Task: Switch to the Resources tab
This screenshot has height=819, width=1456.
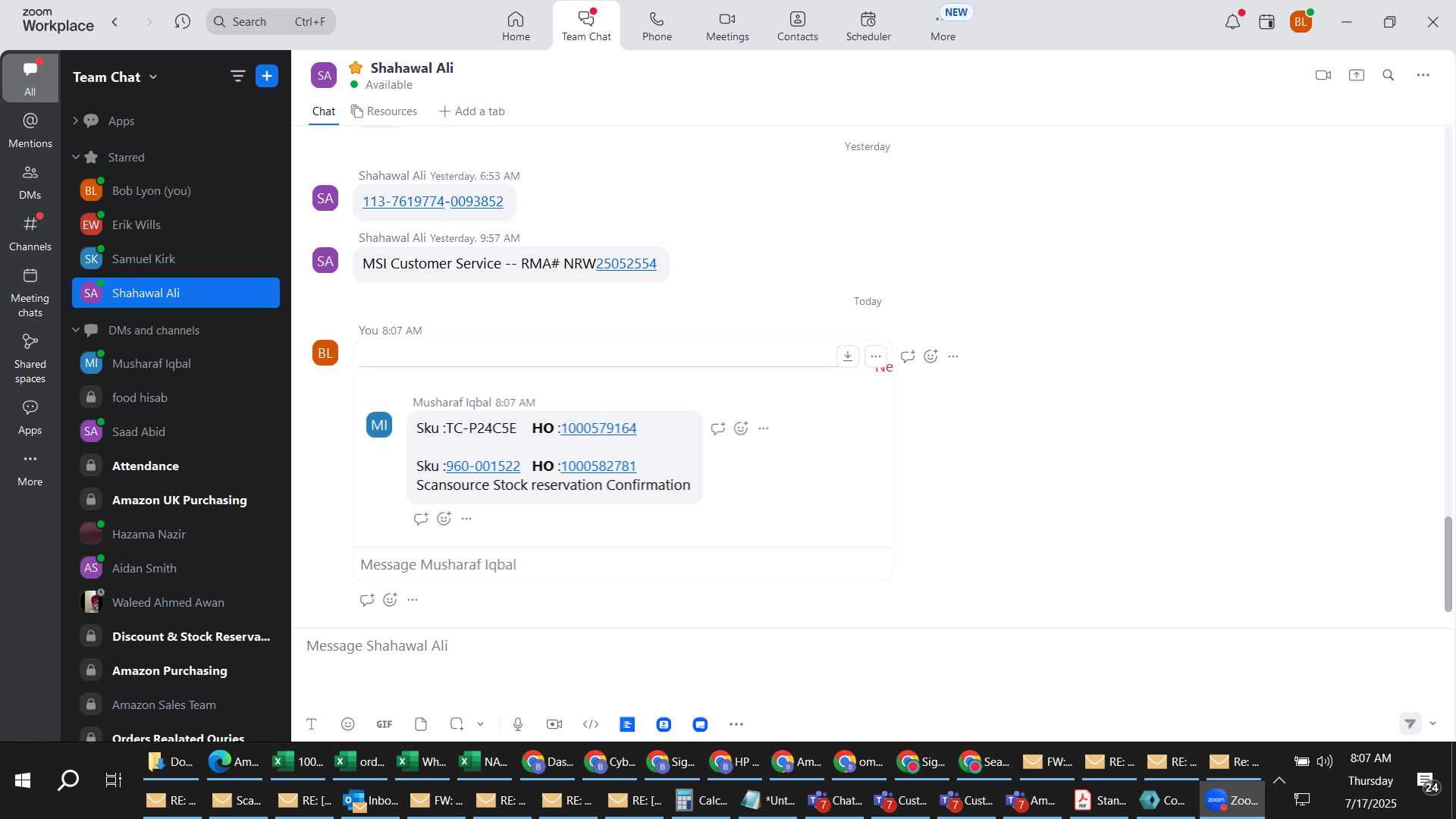Action: pyautogui.click(x=384, y=111)
